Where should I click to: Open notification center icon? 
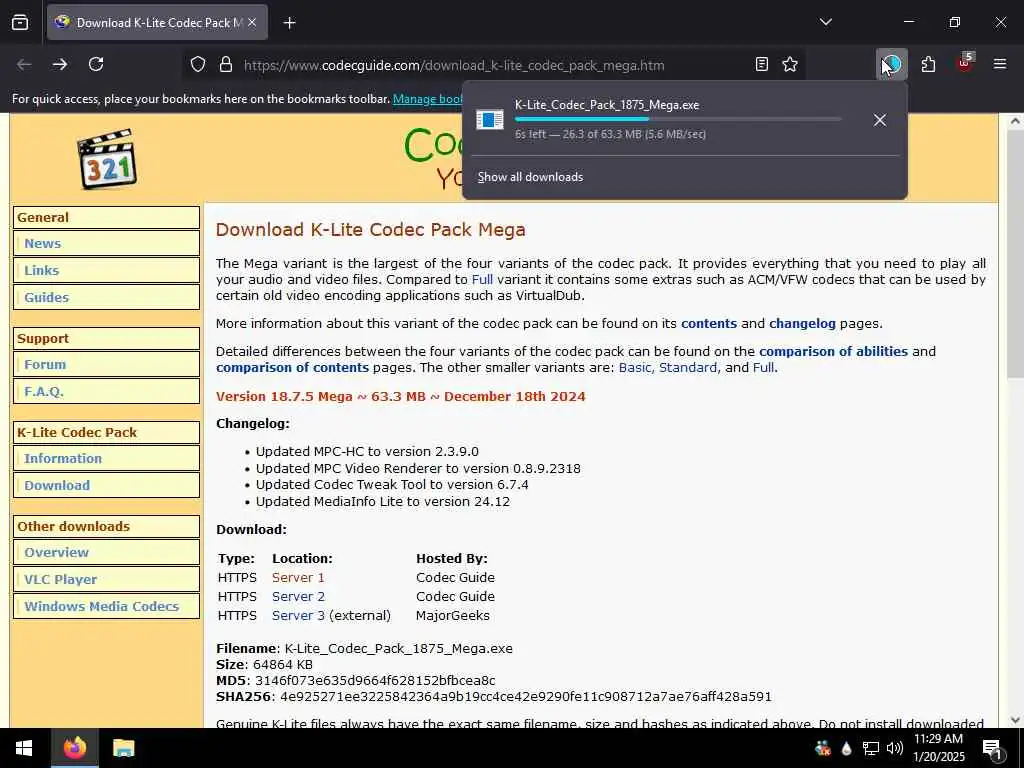click(993, 749)
